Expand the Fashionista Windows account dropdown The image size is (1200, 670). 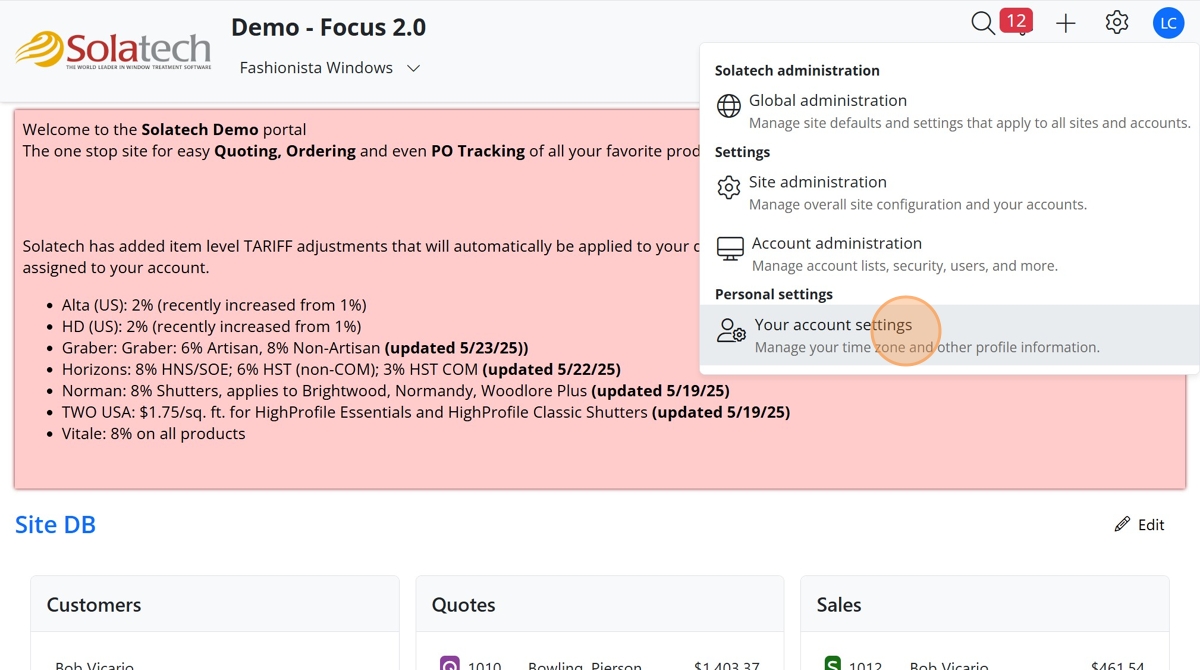point(330,68)
